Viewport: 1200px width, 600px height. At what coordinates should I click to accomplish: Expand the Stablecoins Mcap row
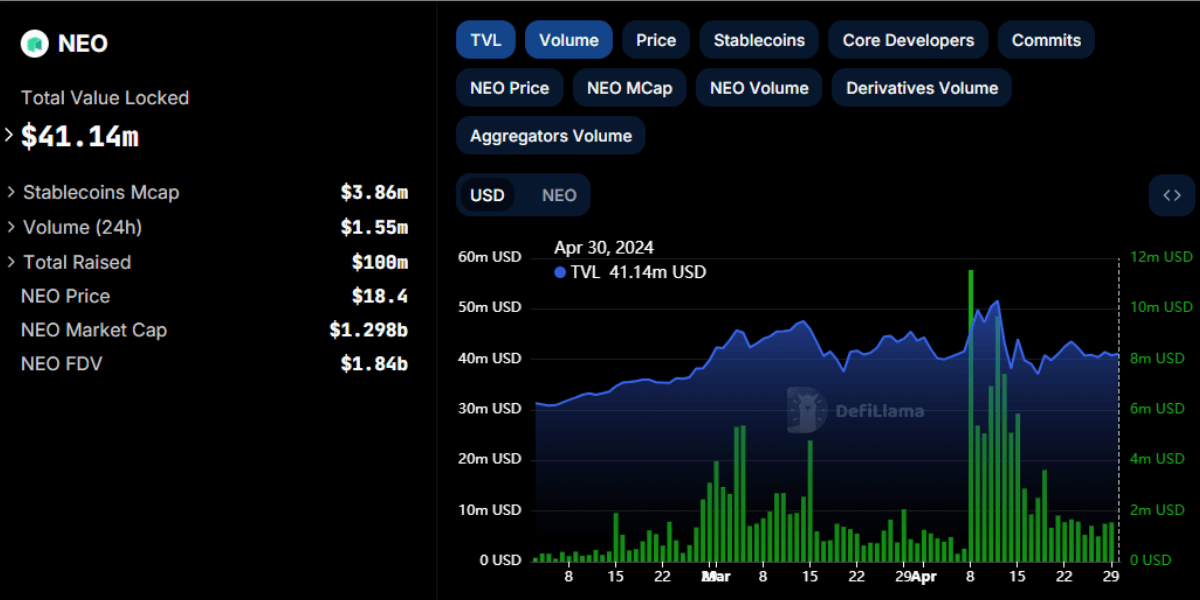[x=11, y=192]
